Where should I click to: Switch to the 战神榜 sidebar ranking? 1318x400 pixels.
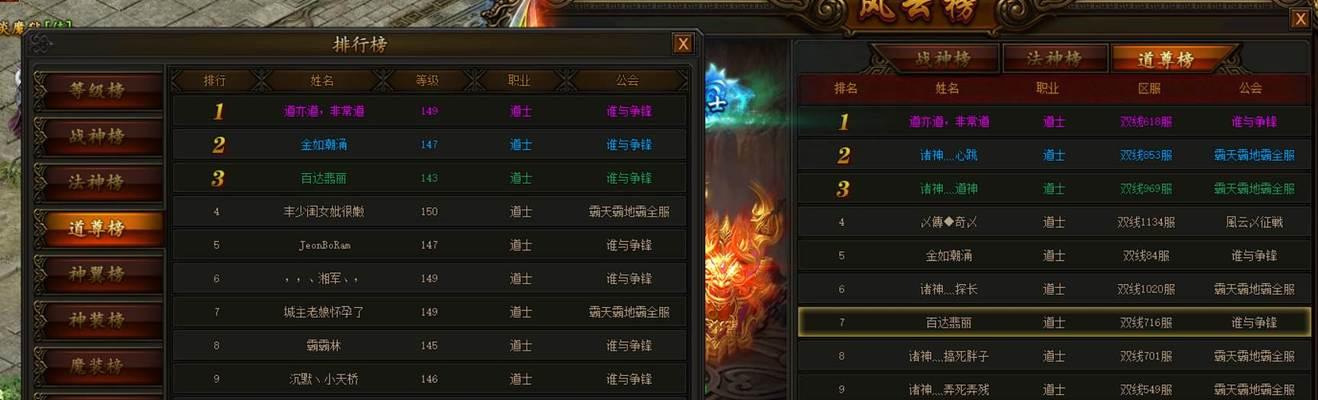tap(99, 137)
